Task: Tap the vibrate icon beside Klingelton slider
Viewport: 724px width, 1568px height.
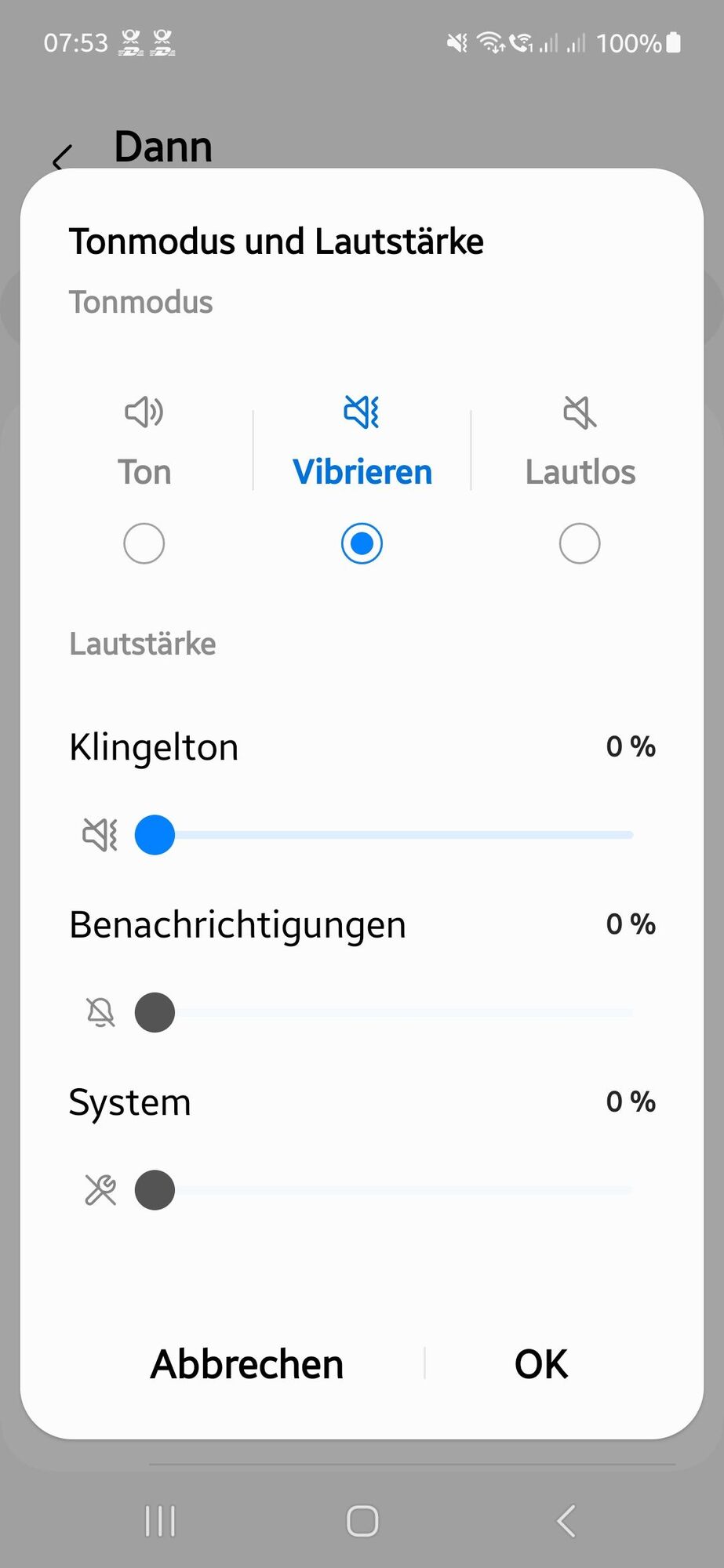Action: pyautogui.click(x=100, y=835)
